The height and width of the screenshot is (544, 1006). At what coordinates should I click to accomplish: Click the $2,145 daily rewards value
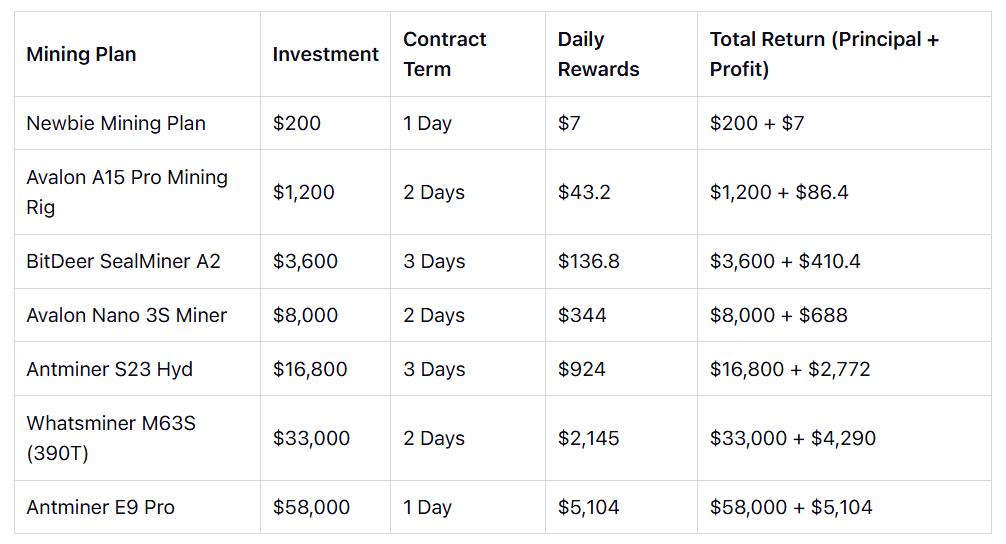(x=588, y=438)
